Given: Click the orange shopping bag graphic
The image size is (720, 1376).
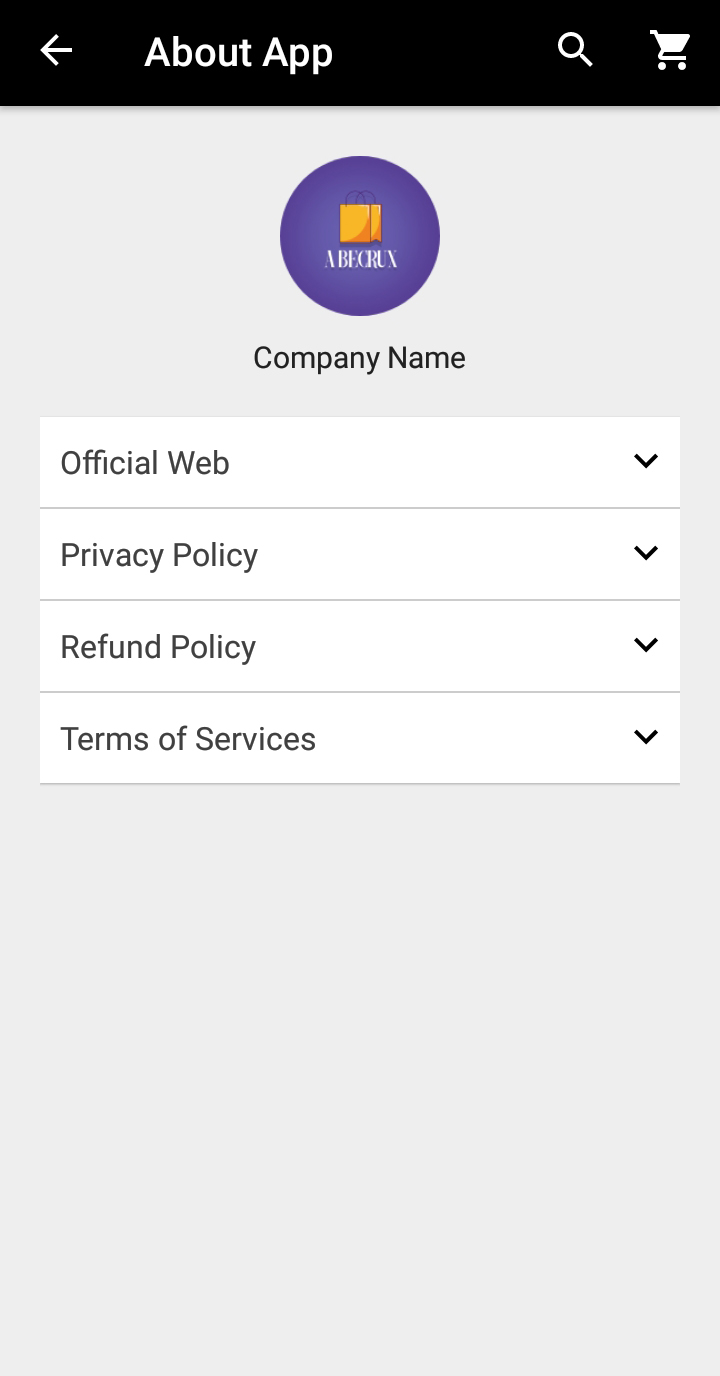Looking at the screenshot, I should [360, 220].
